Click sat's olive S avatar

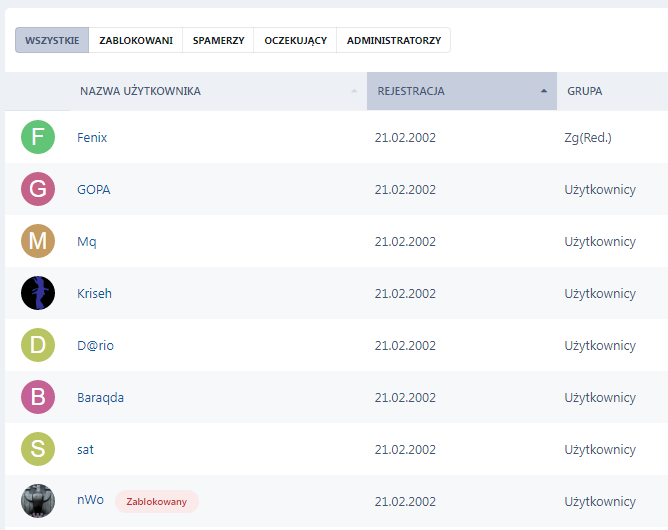click(x=38, y=449)
